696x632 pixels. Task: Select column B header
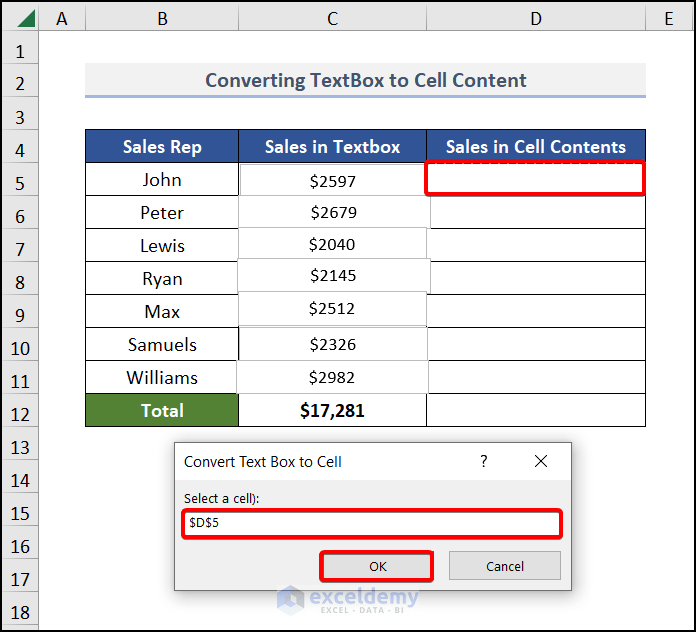162,19
